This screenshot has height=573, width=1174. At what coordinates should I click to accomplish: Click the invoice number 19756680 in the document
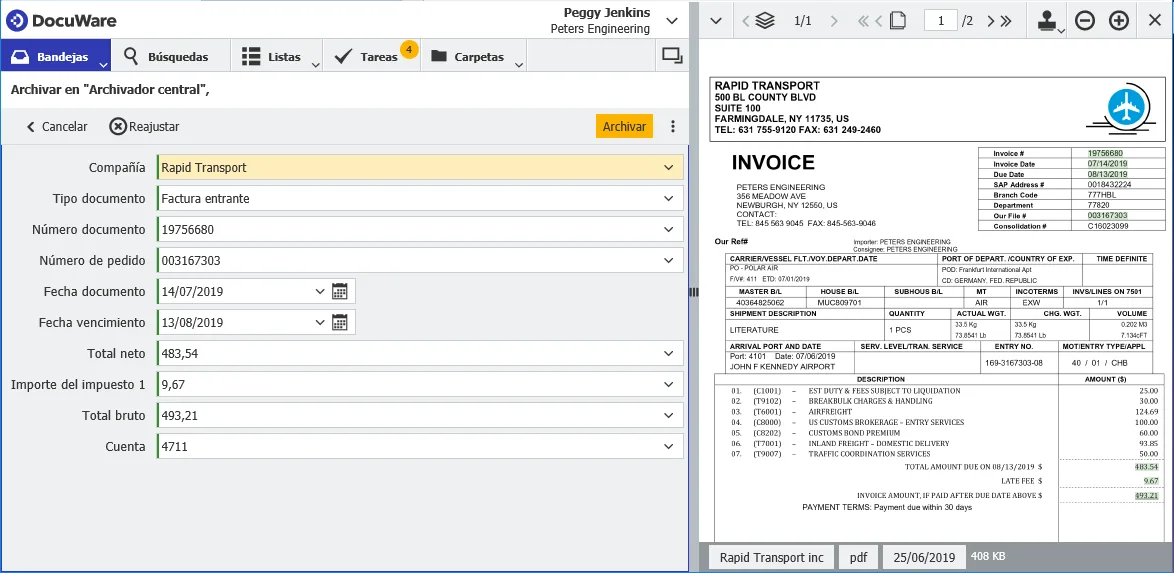click(x=1105, y=153)
